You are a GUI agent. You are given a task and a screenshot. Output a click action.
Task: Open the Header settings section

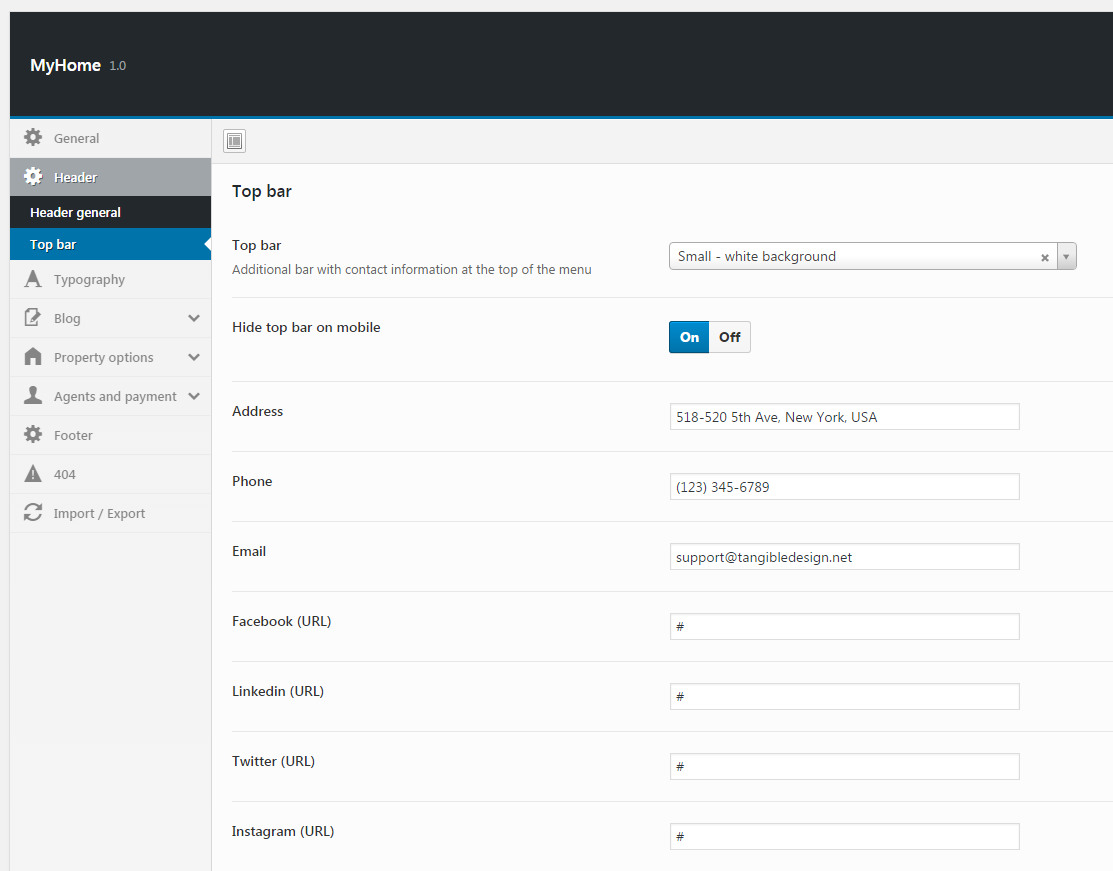click(111, 177)
